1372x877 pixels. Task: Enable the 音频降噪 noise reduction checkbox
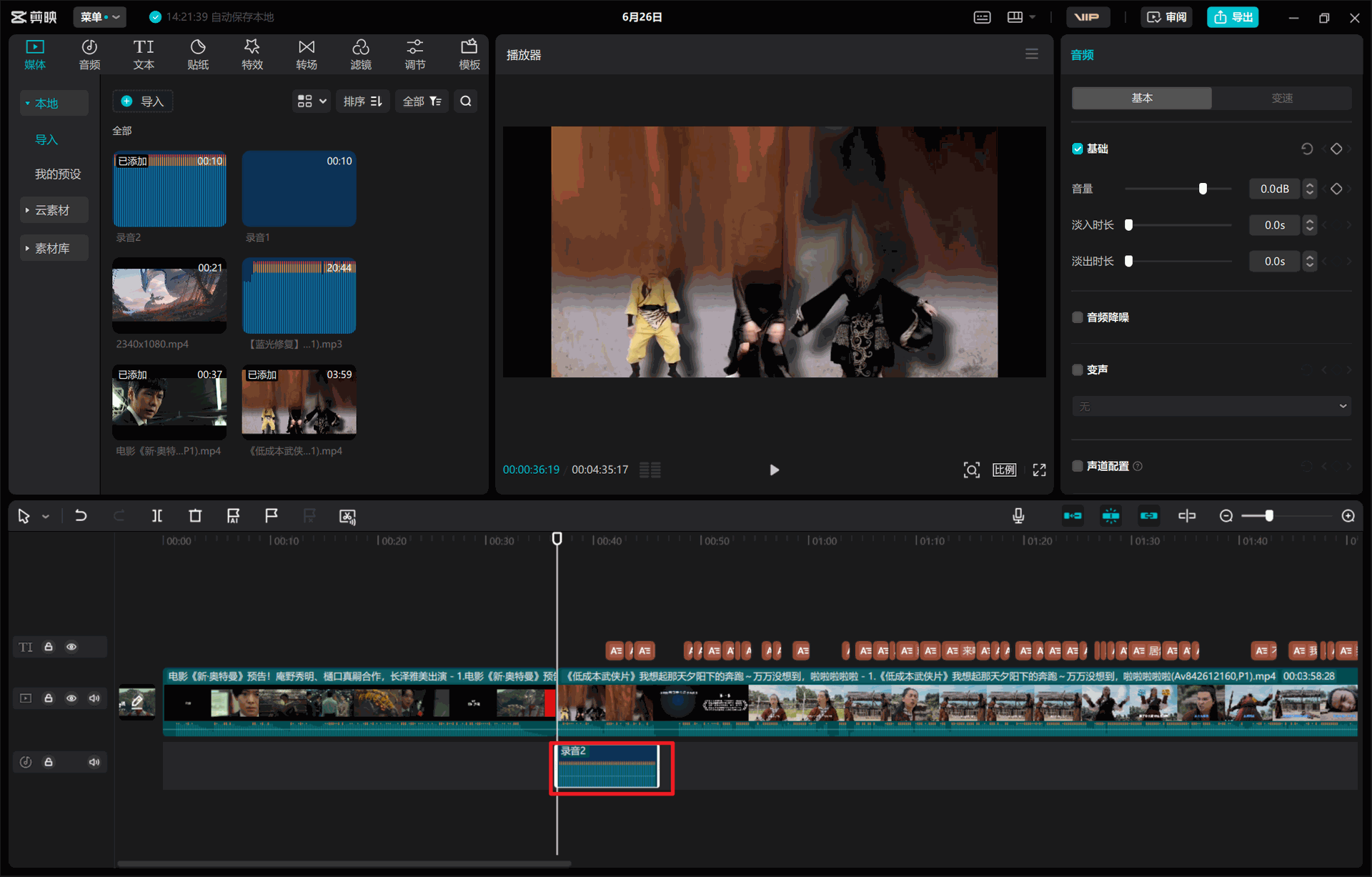click(1078, 317)
